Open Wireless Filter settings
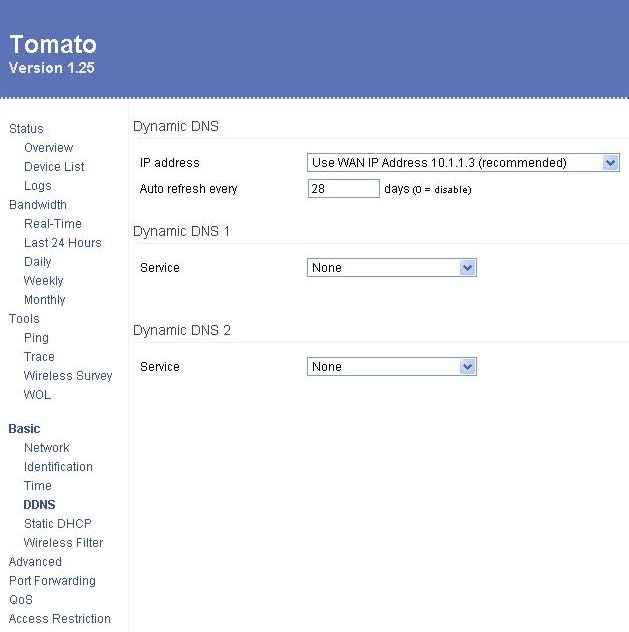Screen dimensions: 629x632 [x=63, y=543]
